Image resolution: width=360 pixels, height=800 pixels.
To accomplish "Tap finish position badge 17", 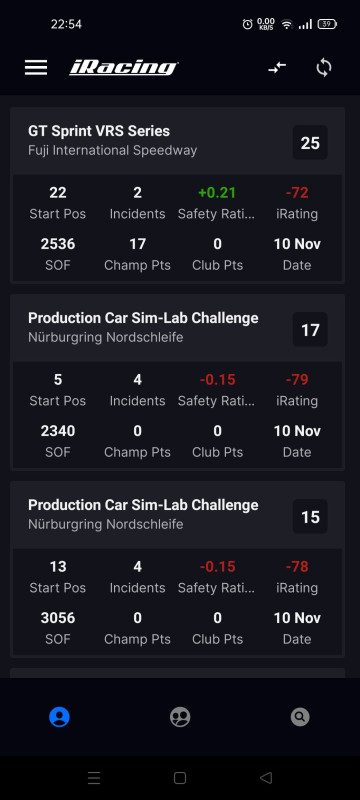I will click(310, 330).
